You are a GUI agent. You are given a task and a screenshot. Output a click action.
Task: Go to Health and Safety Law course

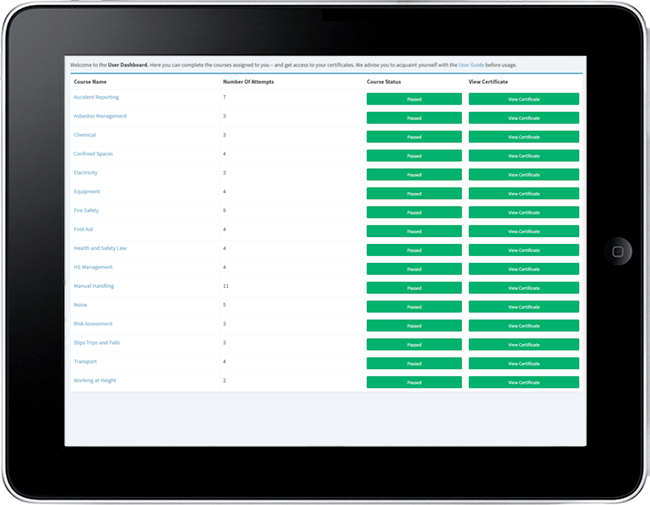click(100, 248)
